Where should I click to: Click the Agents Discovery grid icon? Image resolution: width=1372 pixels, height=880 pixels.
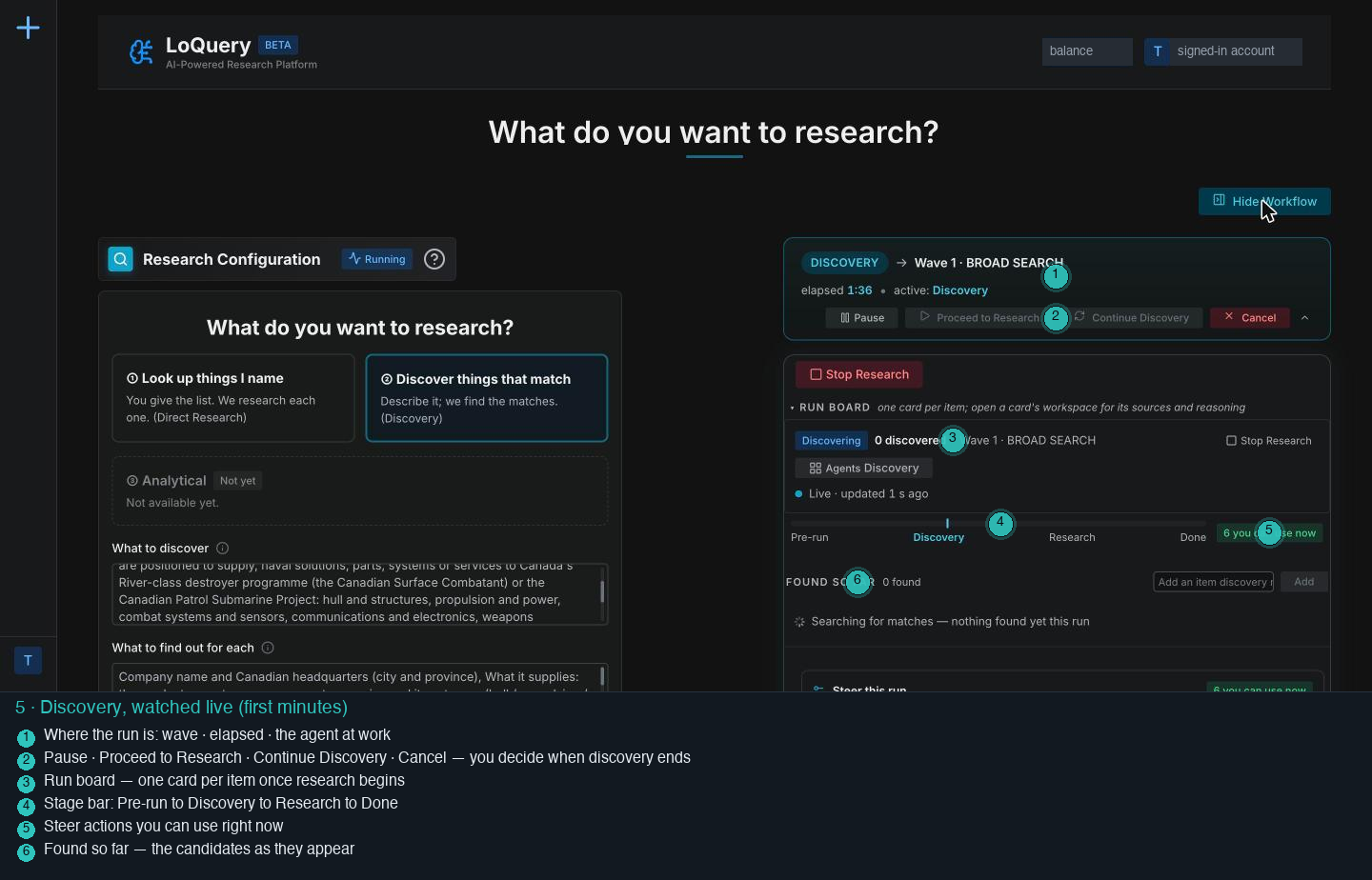click(816, 469)
